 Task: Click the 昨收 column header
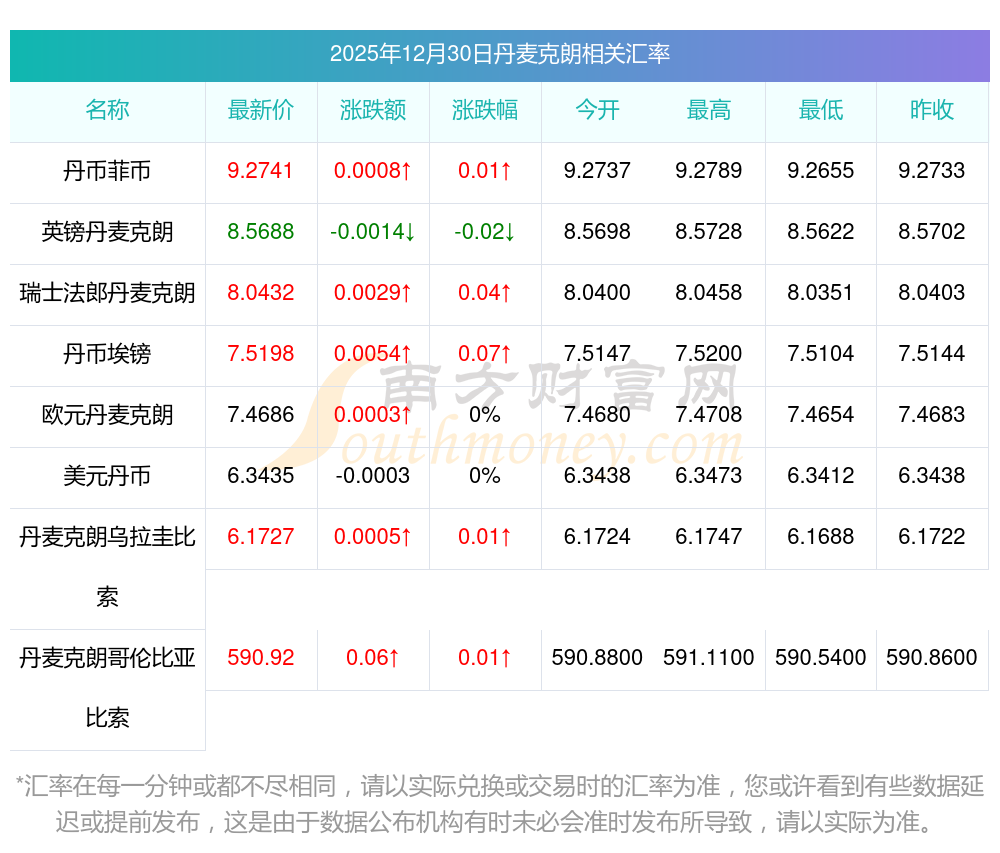tap(932, 110)
